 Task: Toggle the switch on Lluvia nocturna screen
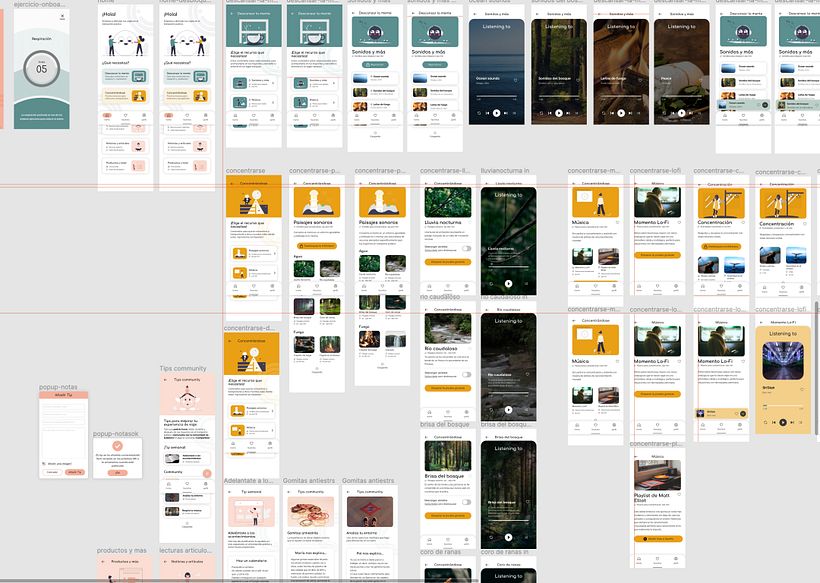pyautogui.click(x=466, y=248)
